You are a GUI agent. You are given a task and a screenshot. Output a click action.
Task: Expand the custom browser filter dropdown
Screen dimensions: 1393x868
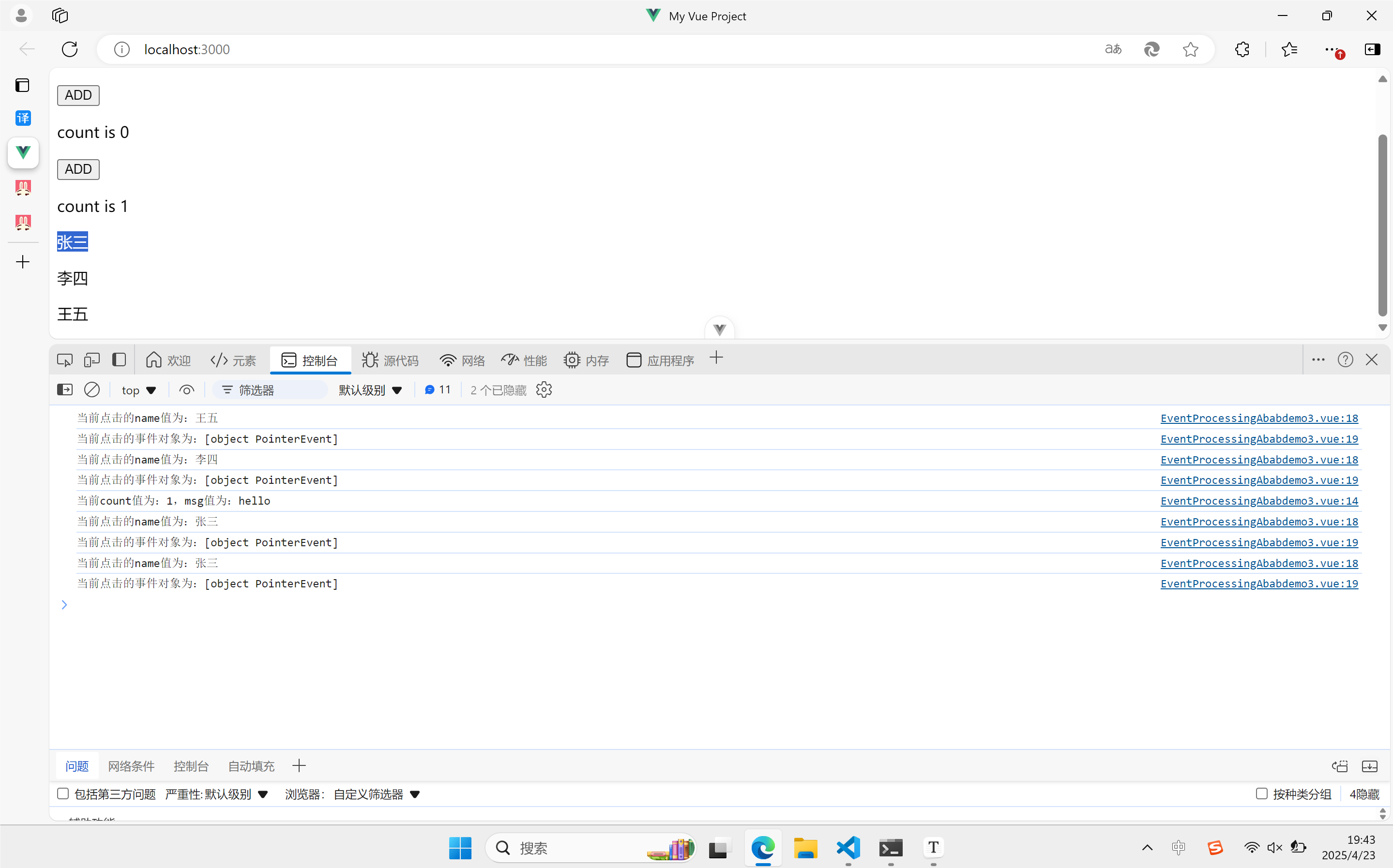[x=377, y=794]
